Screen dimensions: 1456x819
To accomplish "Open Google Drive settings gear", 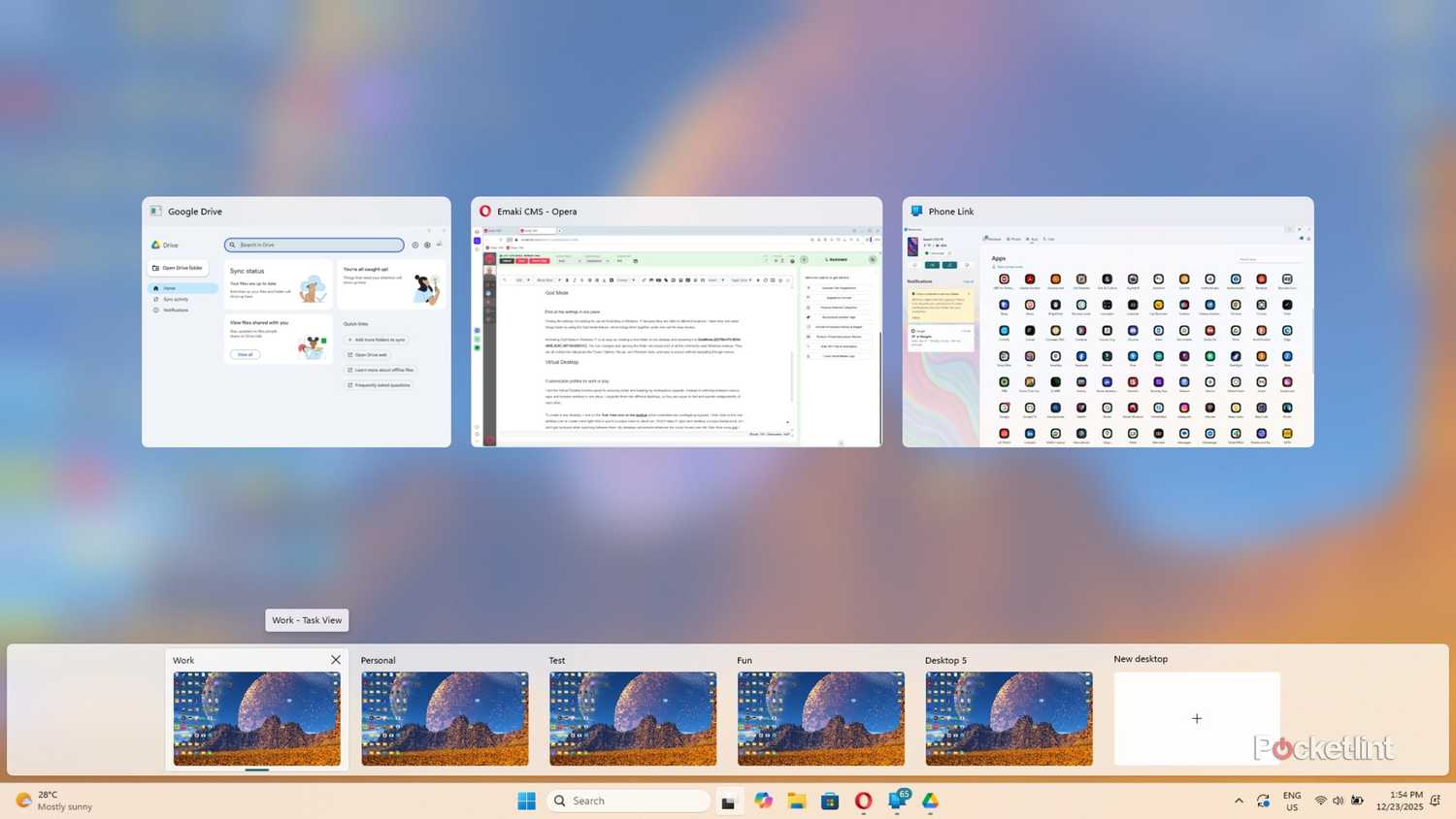I will [415, 245].
